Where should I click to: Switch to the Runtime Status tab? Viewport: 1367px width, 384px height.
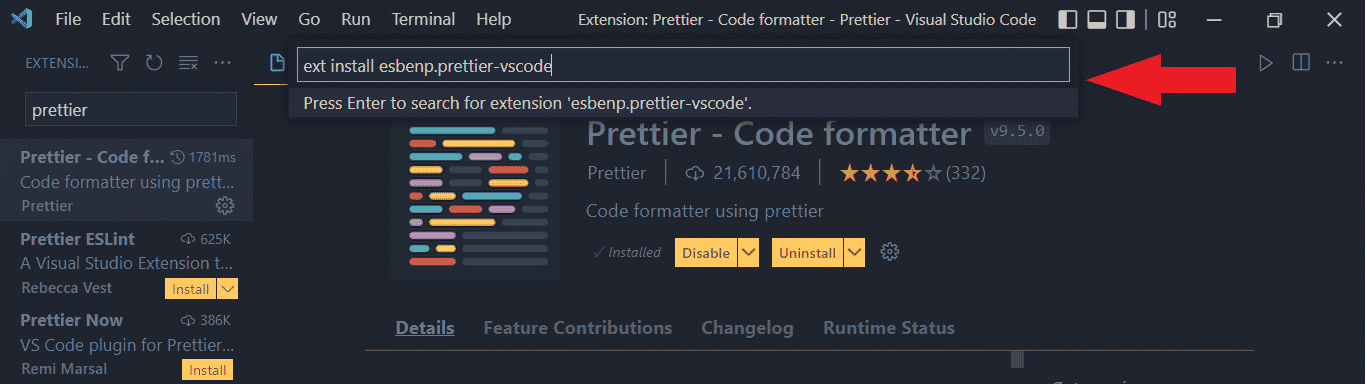(x=888, y=328)
